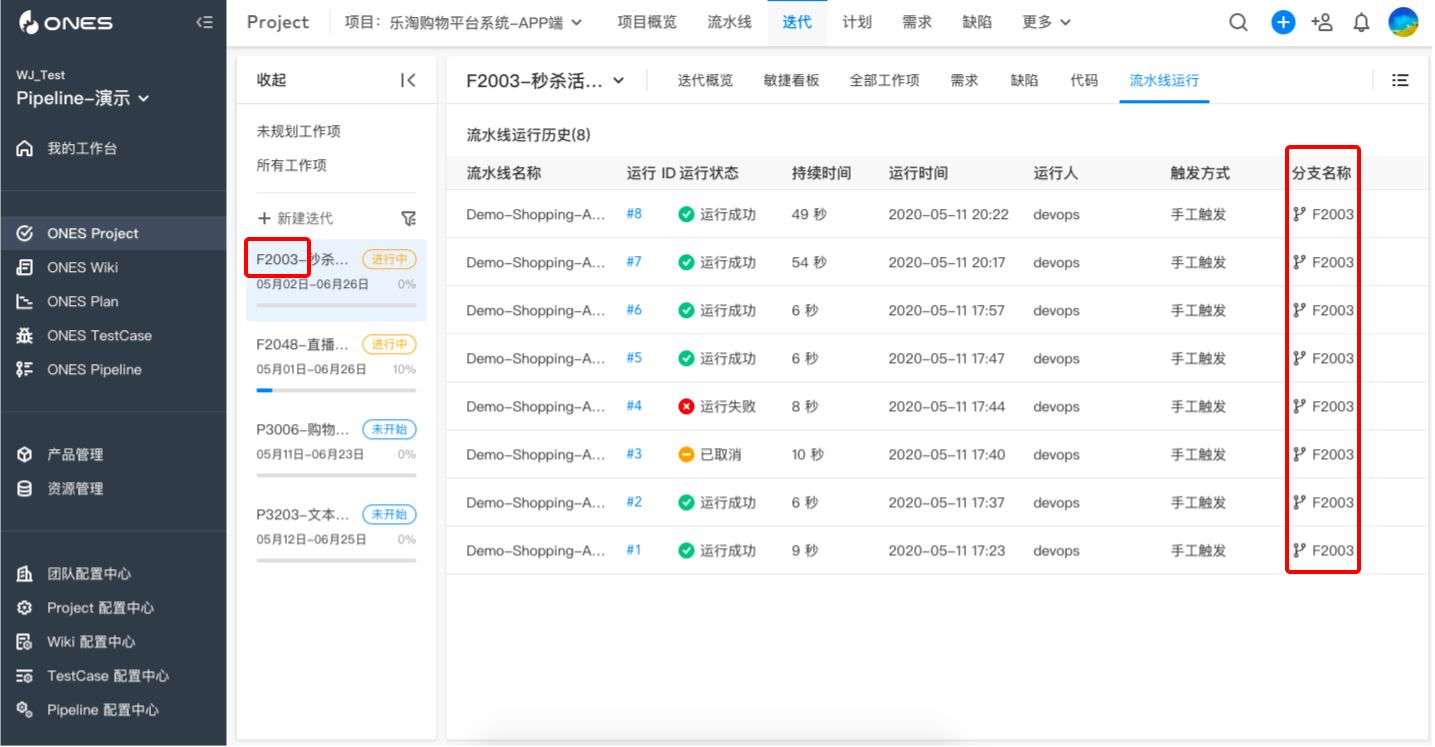
Task: Click the F2048 iteration progress bar
Action: coord(336,390)
